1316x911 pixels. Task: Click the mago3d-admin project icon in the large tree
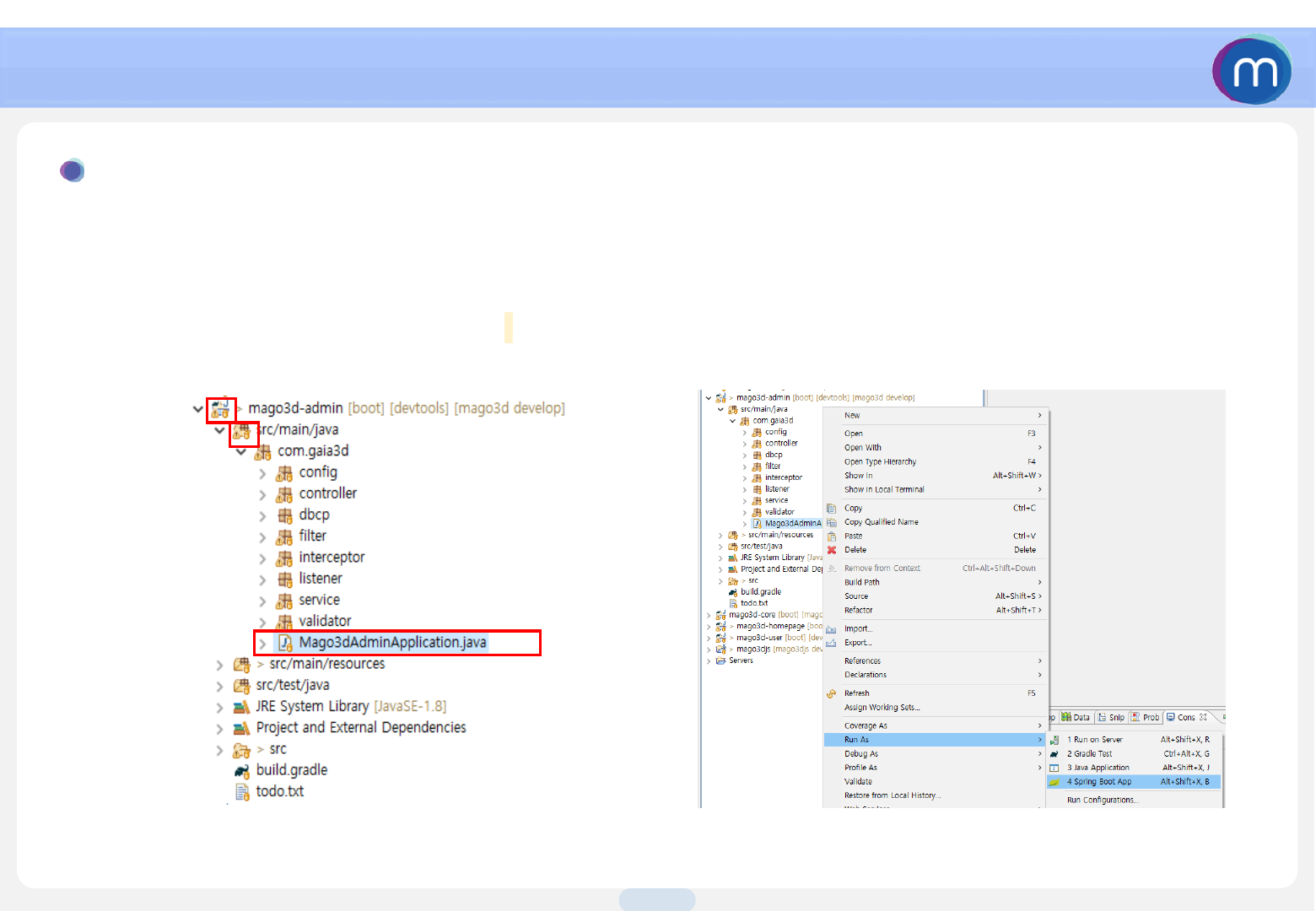221,409
